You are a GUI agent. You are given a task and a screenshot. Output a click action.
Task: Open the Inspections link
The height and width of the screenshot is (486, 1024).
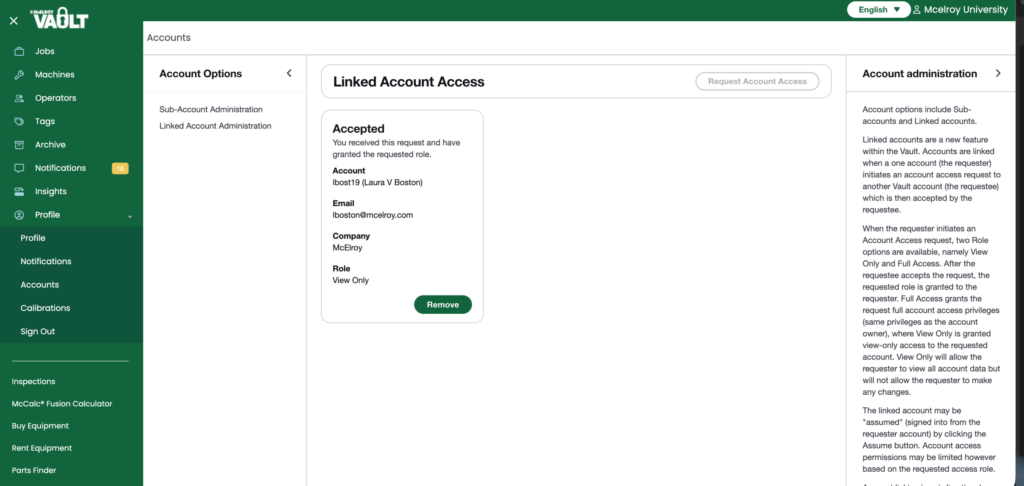point(33,381)
